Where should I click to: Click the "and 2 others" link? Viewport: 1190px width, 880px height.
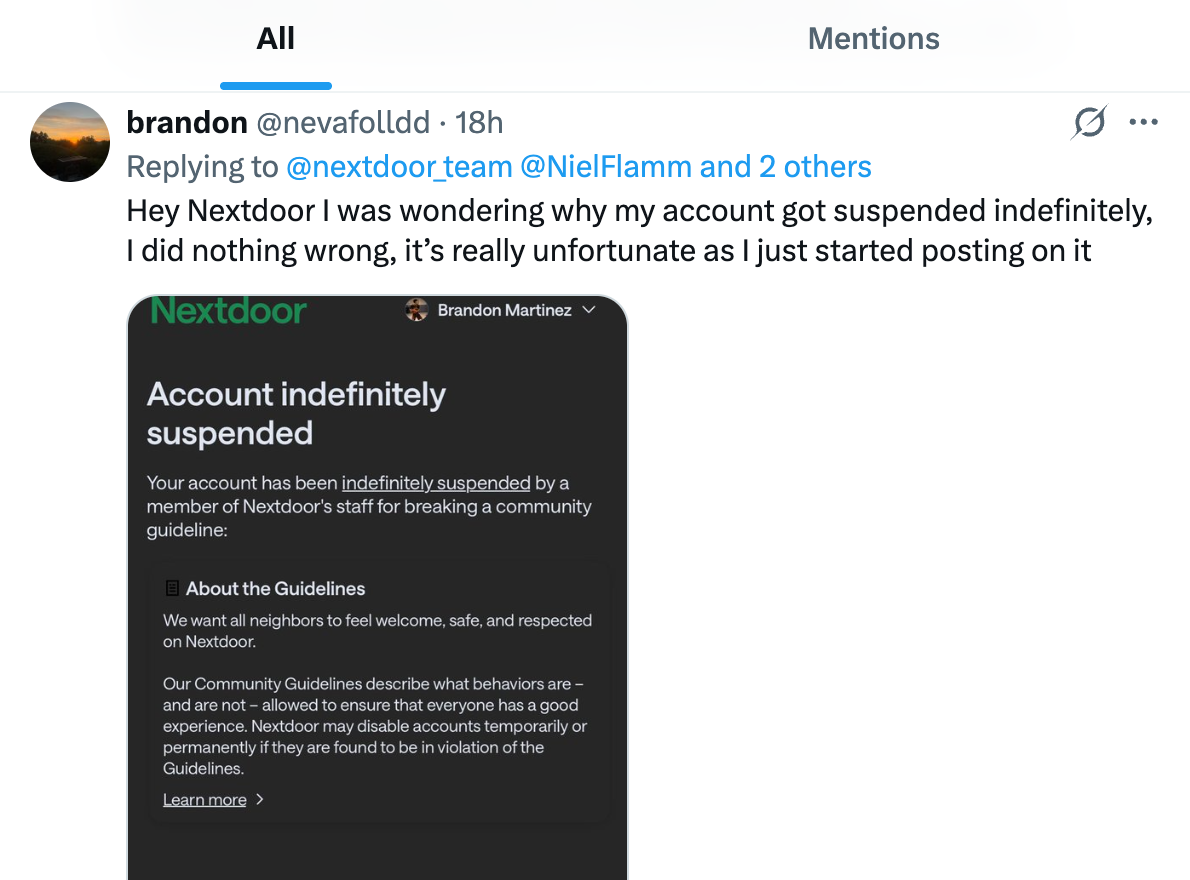pyautogui.click(x=785, y=167)
